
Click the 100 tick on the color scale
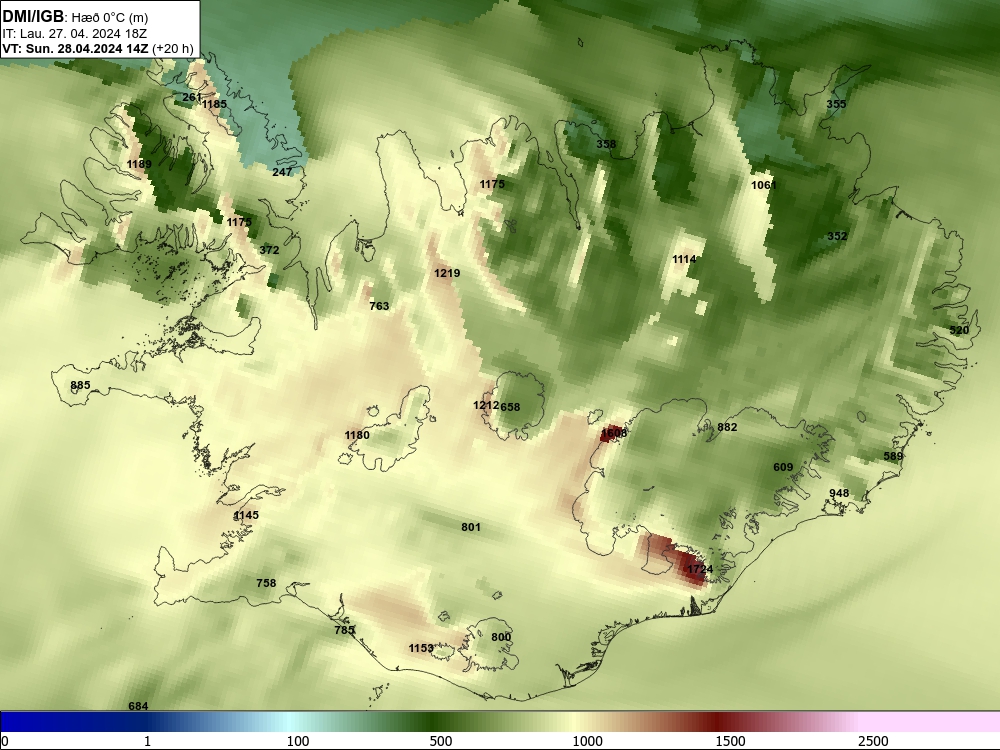(x=298, y=741)
